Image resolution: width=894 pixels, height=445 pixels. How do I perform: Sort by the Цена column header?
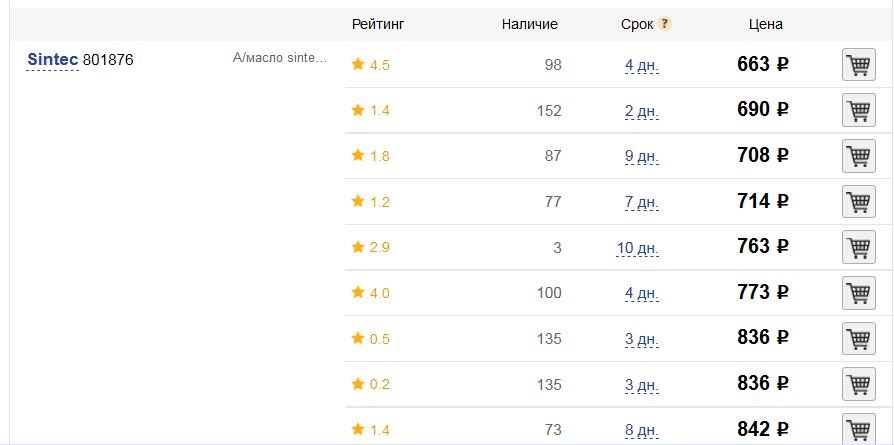click(x=766, y=24)
